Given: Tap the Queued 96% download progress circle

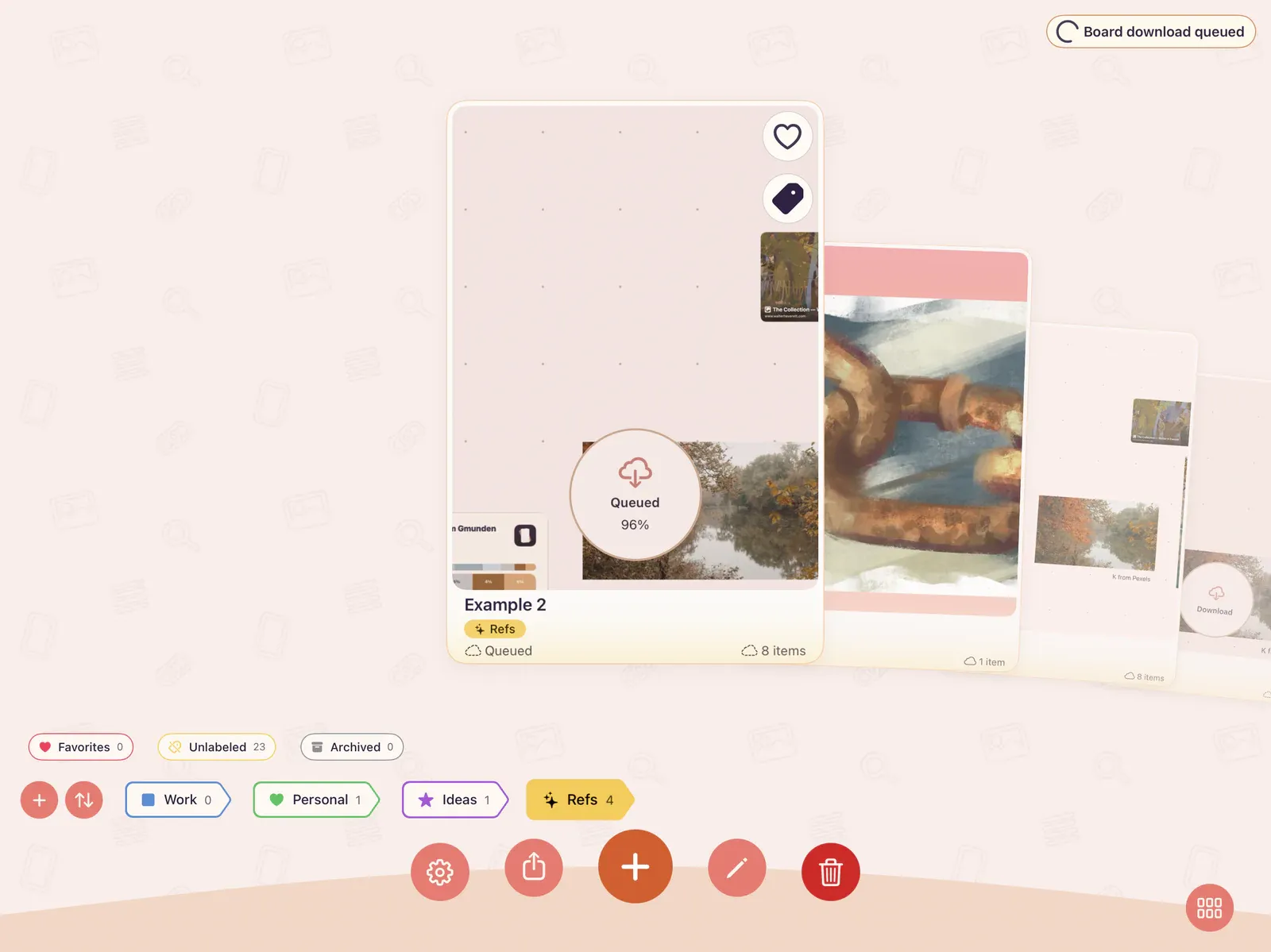Looking at the screenshot, I should click(635, 495).
